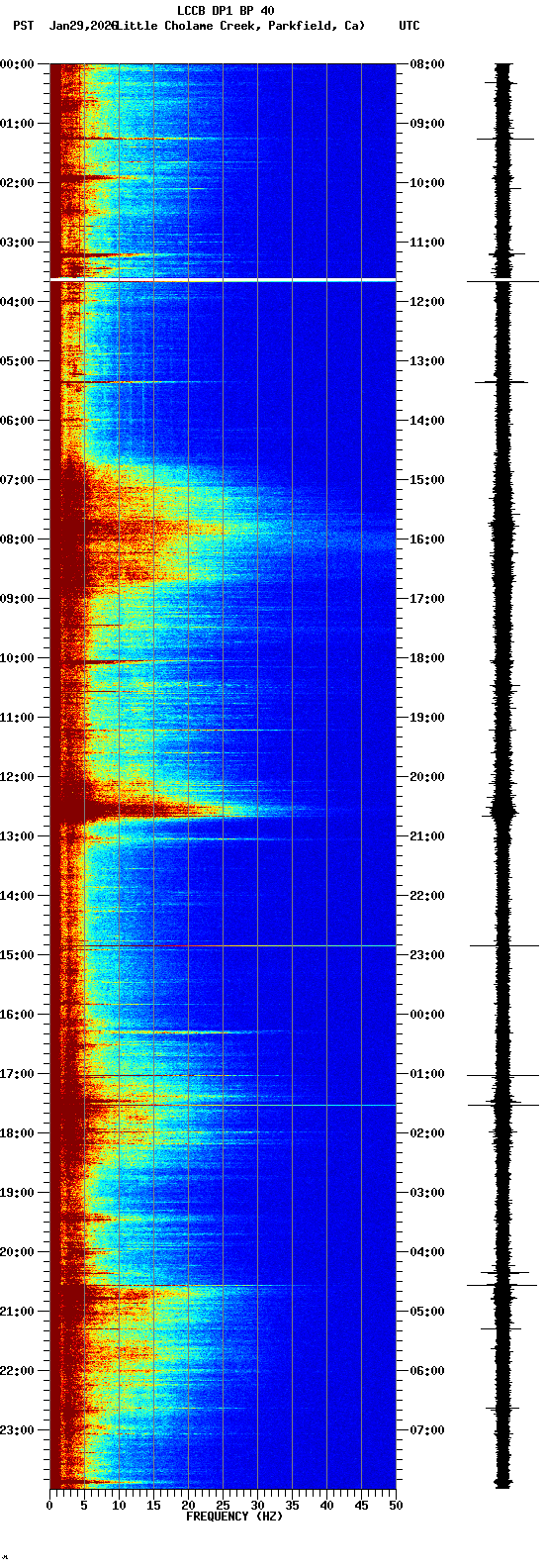This screenshot has width=546, height=1568.
Task: Click the '11:00' UTC time label on right axis
Action: point(427,243)
